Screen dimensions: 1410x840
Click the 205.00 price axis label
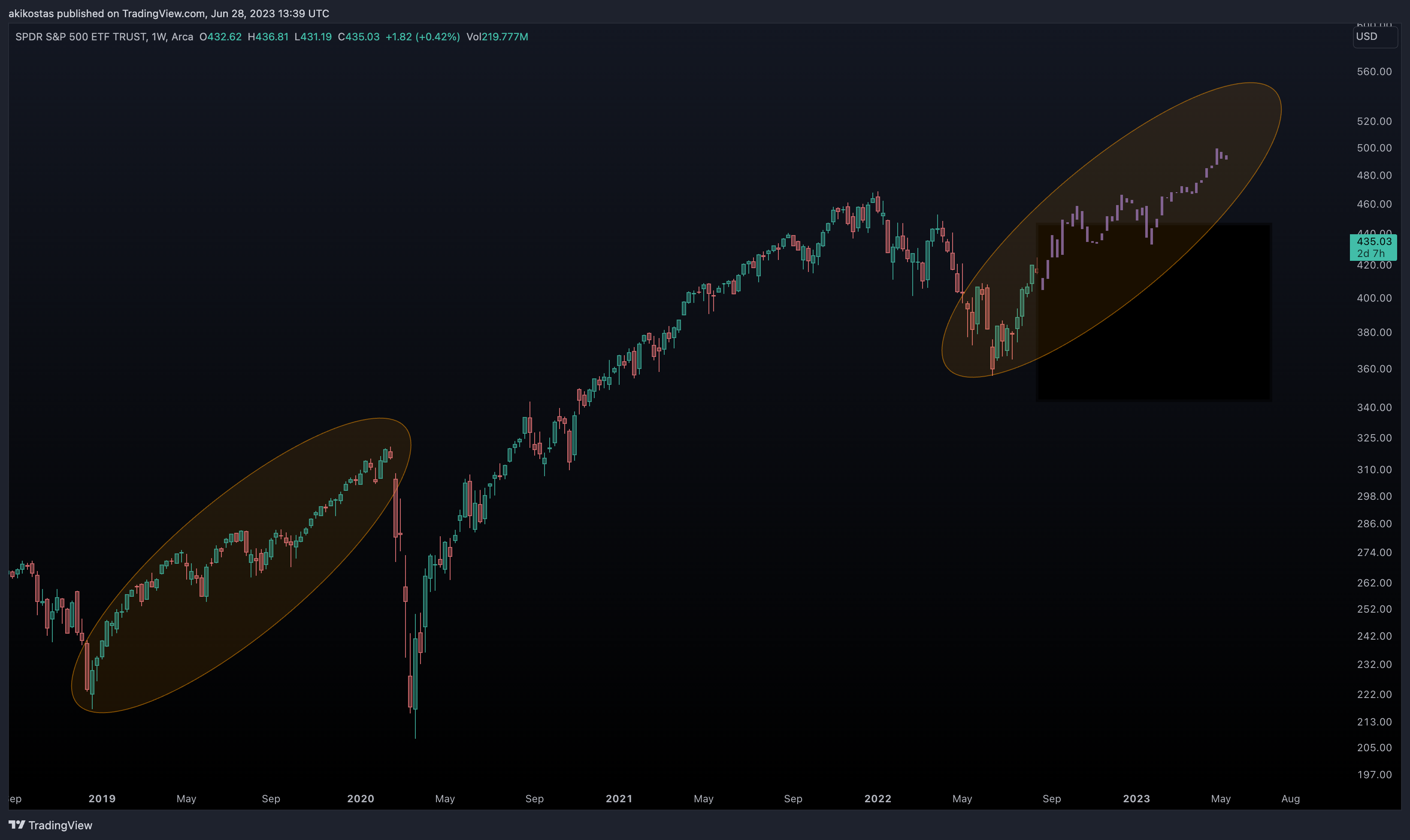(1374, 748)
